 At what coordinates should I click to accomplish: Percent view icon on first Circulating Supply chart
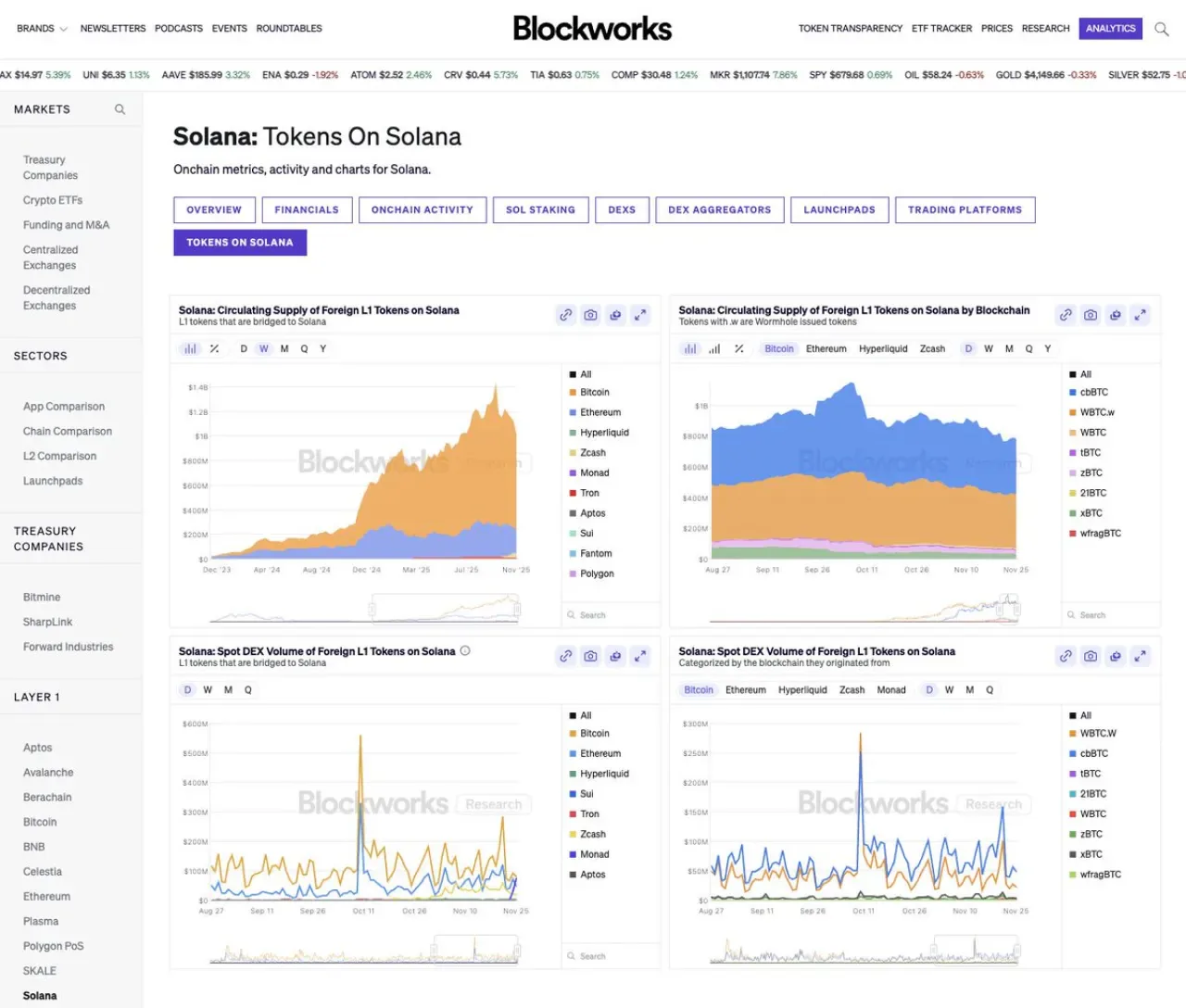click(214, 349)
